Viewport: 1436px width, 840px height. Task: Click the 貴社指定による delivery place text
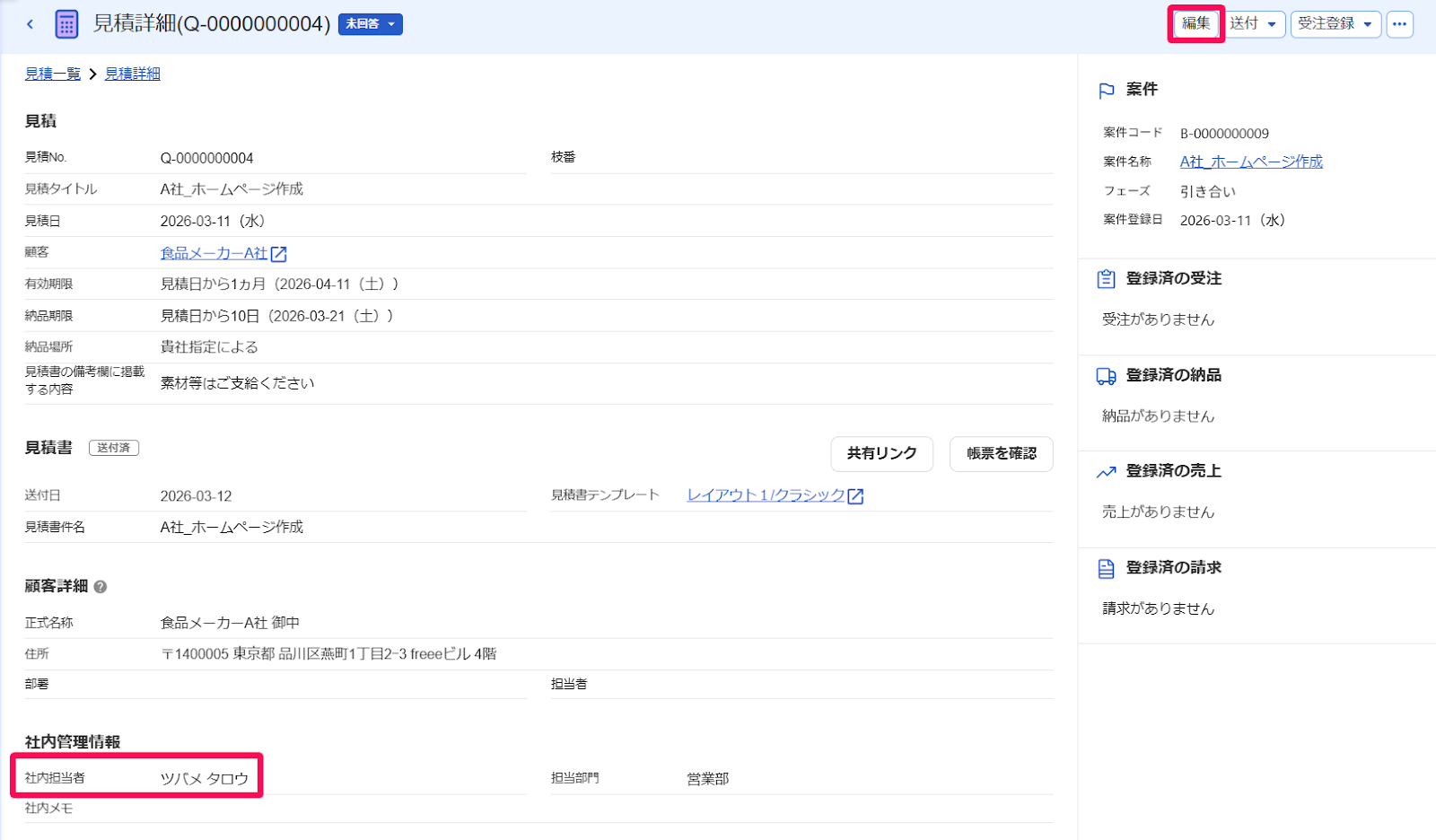tap(209, 347)
